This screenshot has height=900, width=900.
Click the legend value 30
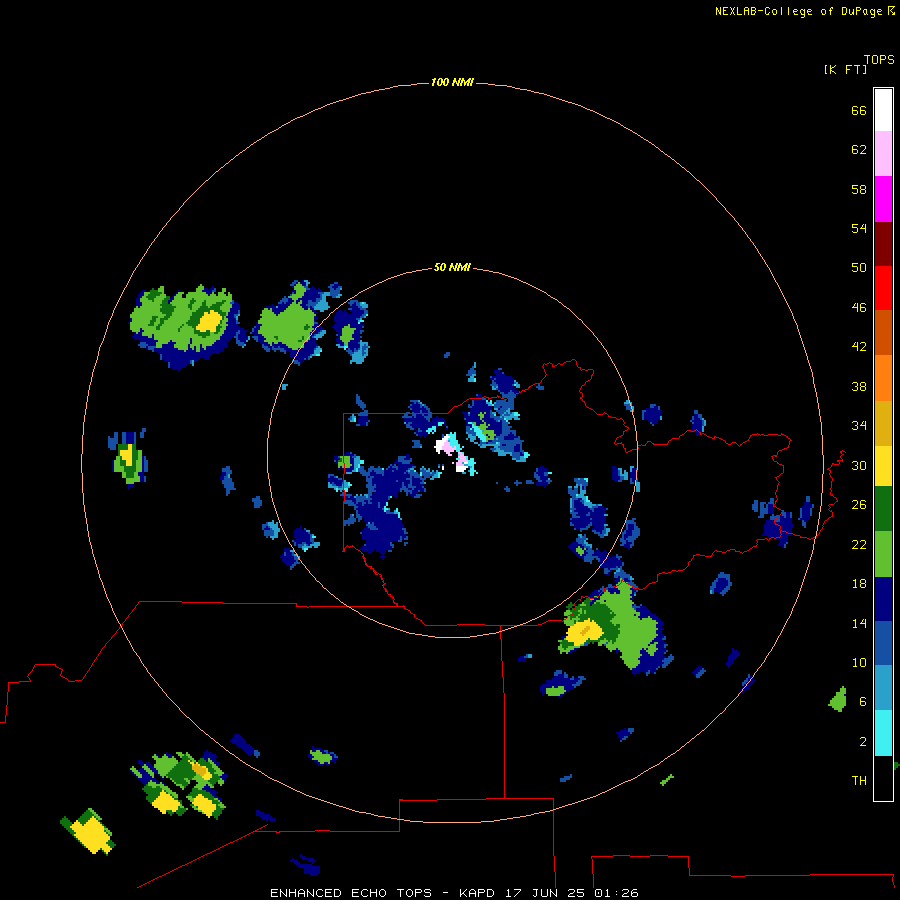pyautogui.click(x=859, y=465)
